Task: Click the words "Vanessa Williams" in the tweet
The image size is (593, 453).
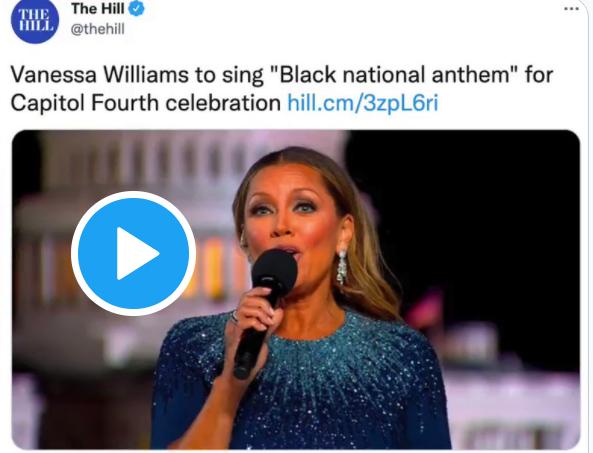Action: pos(99,74)
